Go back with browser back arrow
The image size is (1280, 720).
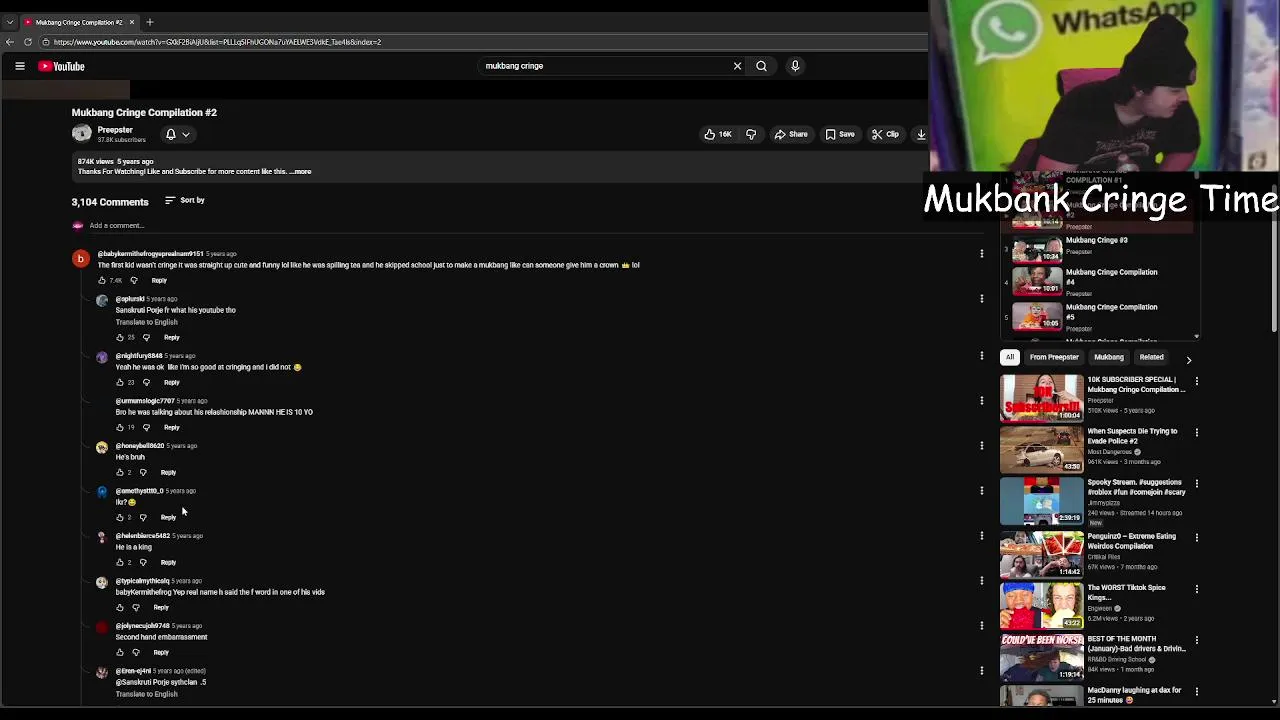coord(10,42)
